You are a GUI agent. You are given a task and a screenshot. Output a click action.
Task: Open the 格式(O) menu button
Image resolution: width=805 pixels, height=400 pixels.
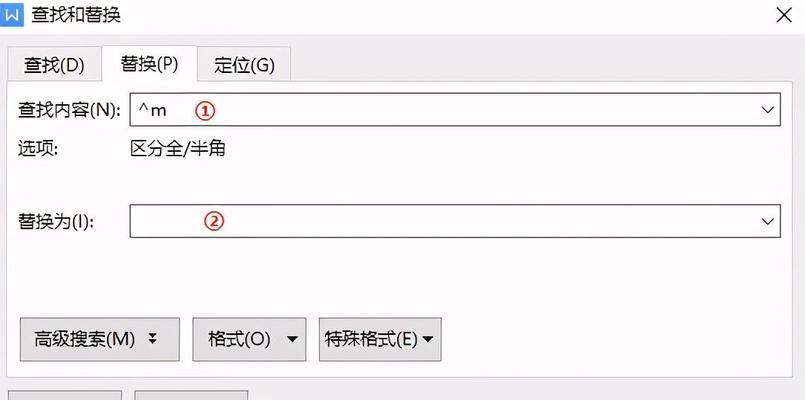click(249, 339)
